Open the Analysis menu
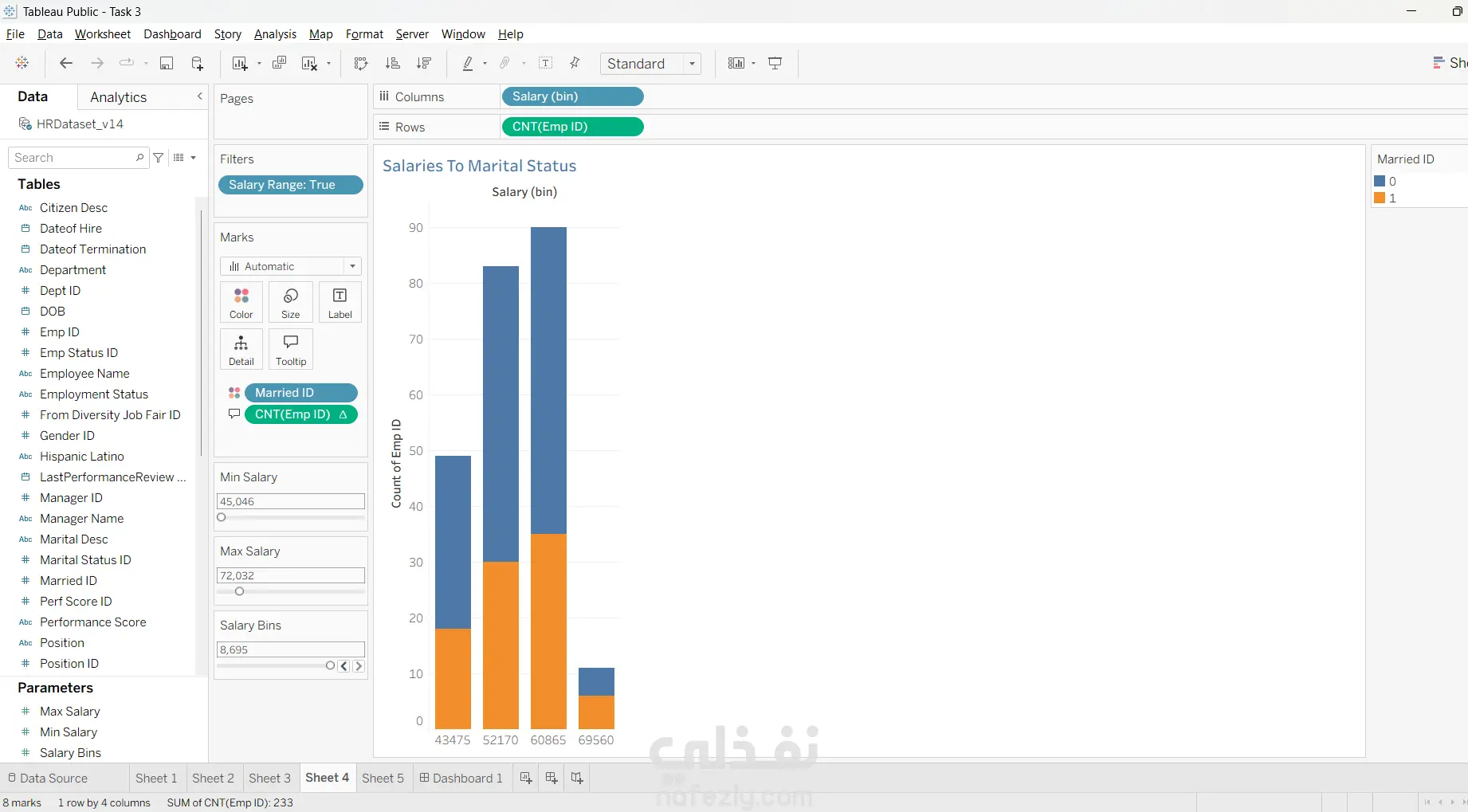1468x812 pixels. 275,33
